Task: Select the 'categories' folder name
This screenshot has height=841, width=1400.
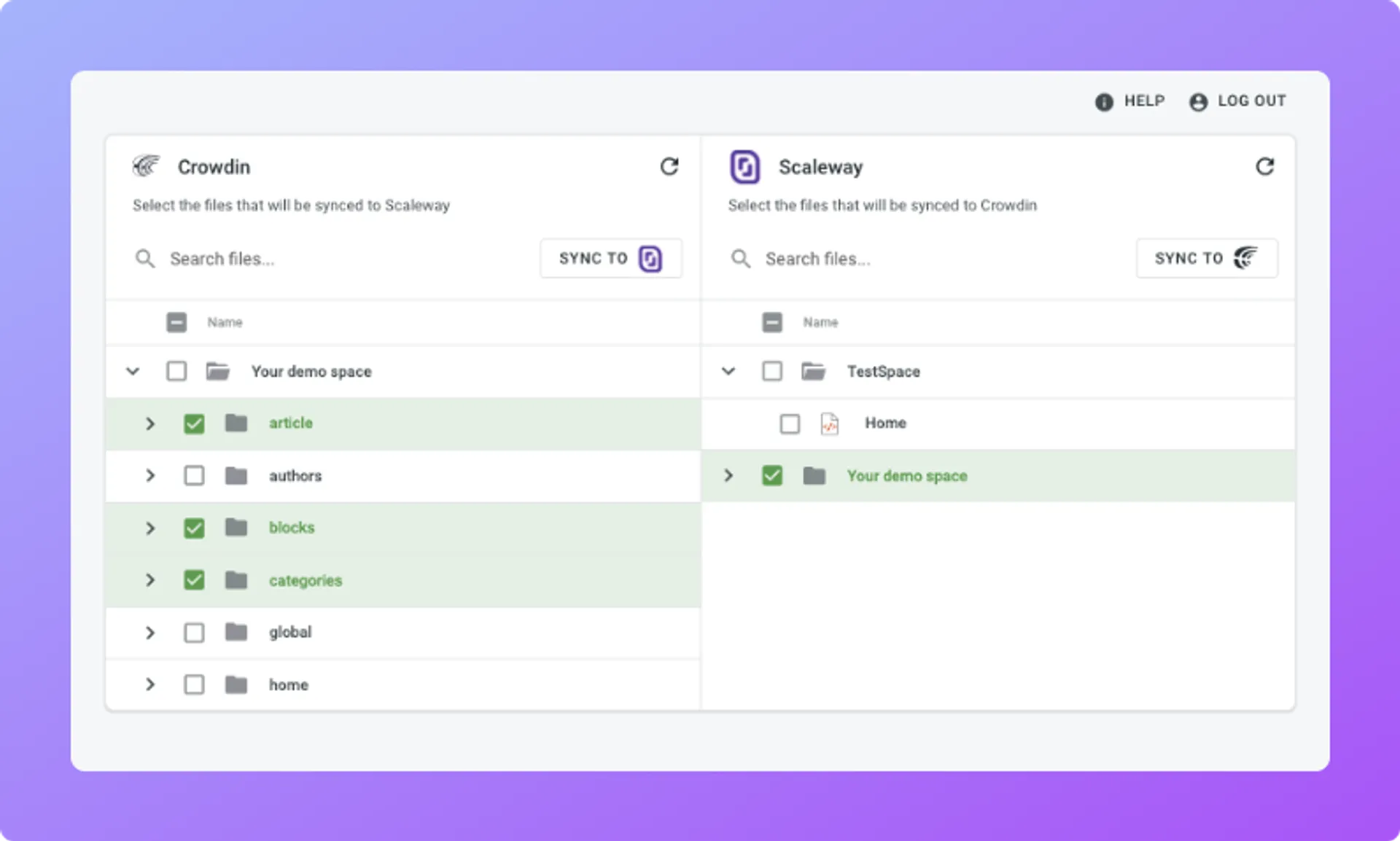Action: point(306,581)
